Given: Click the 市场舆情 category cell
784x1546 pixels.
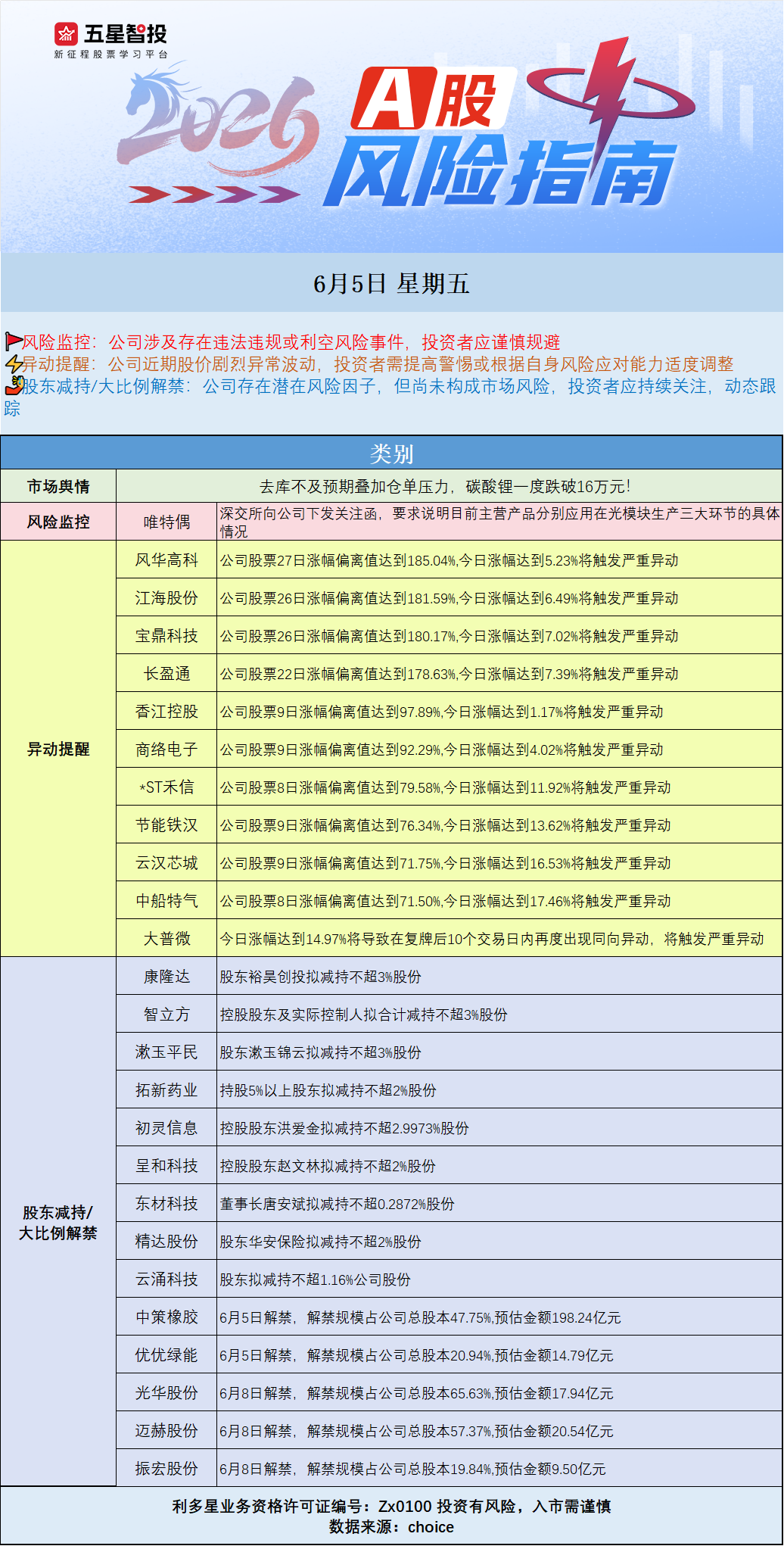Looking at the screenshot, I should [58, 486].
